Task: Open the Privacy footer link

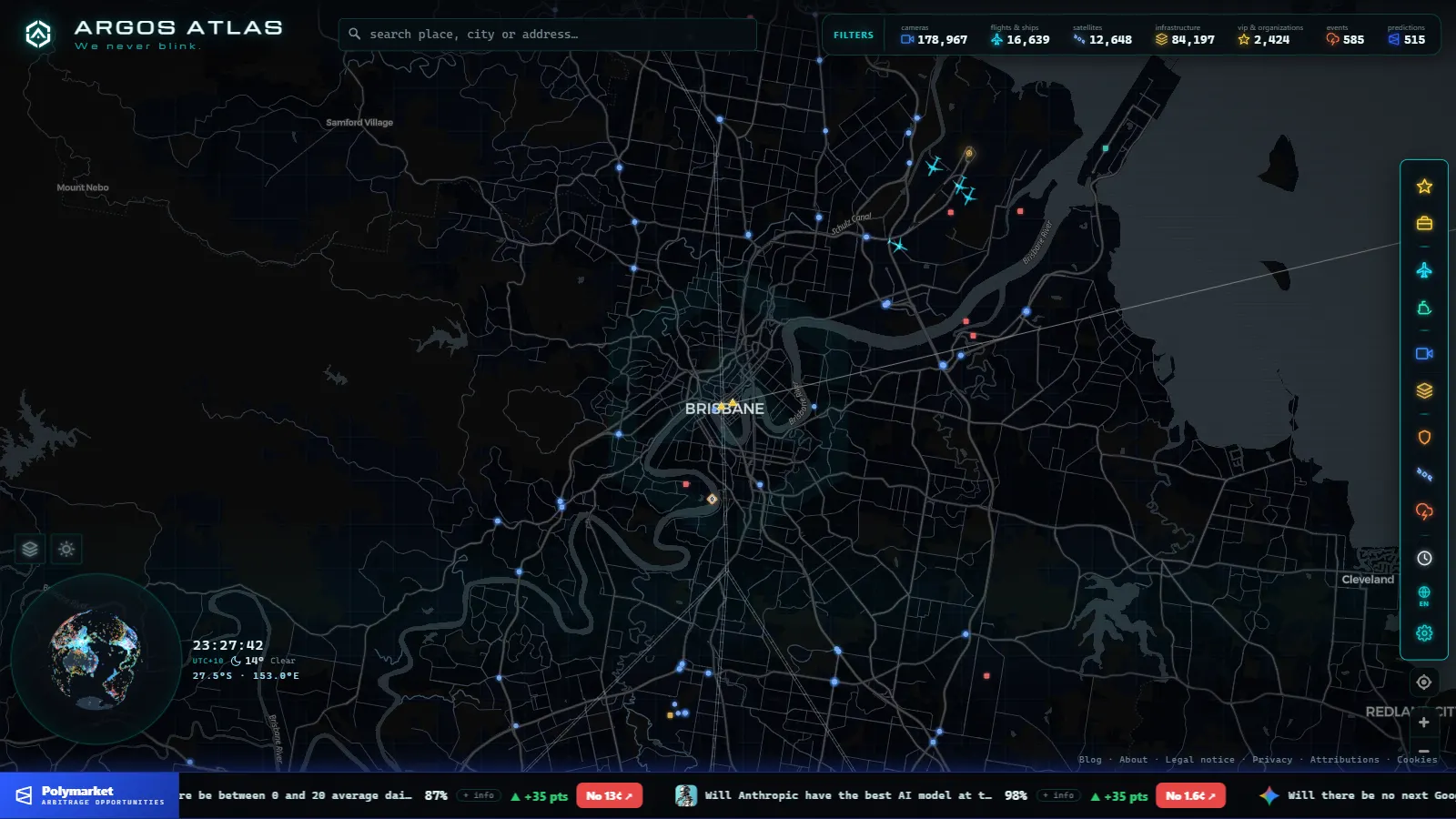Action: (x=1272, y=760)
